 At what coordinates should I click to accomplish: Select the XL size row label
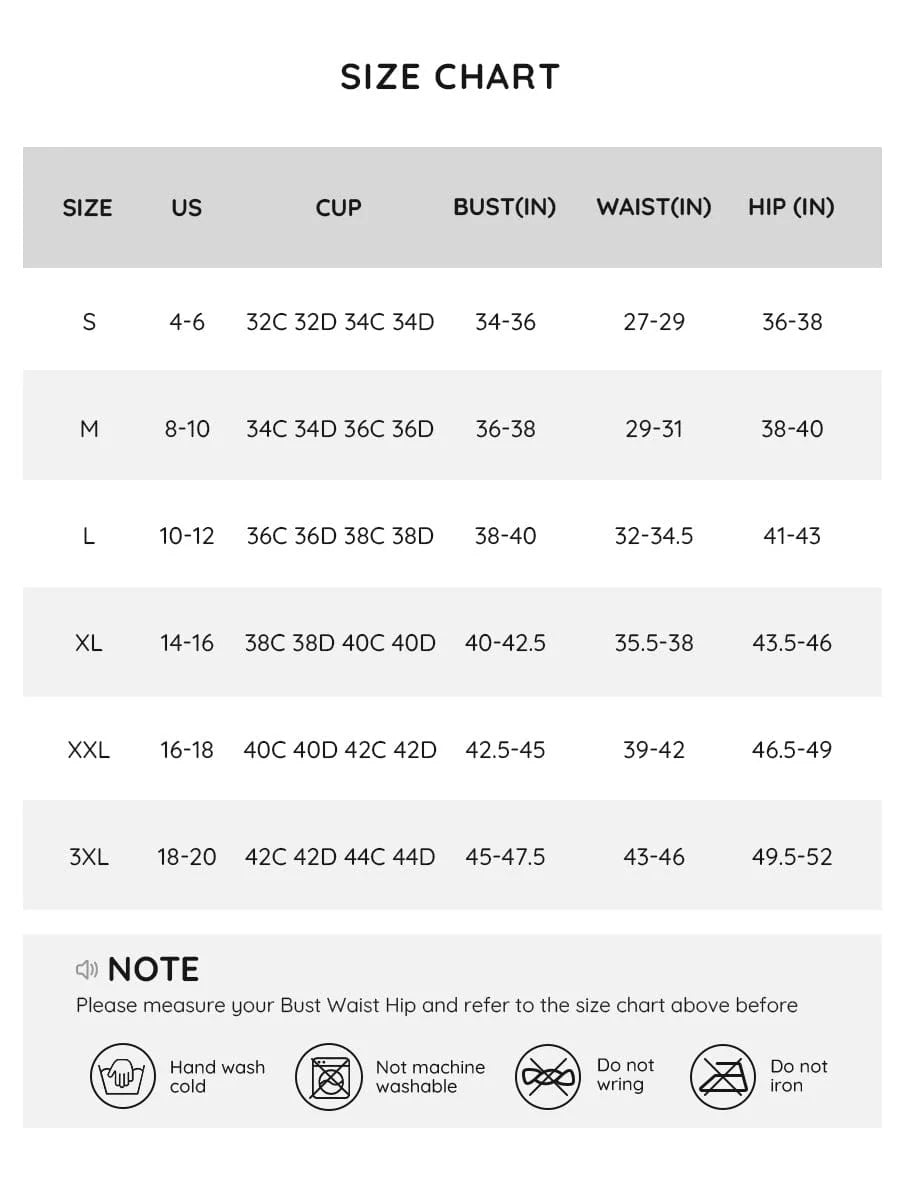click(x=88, y=643)
